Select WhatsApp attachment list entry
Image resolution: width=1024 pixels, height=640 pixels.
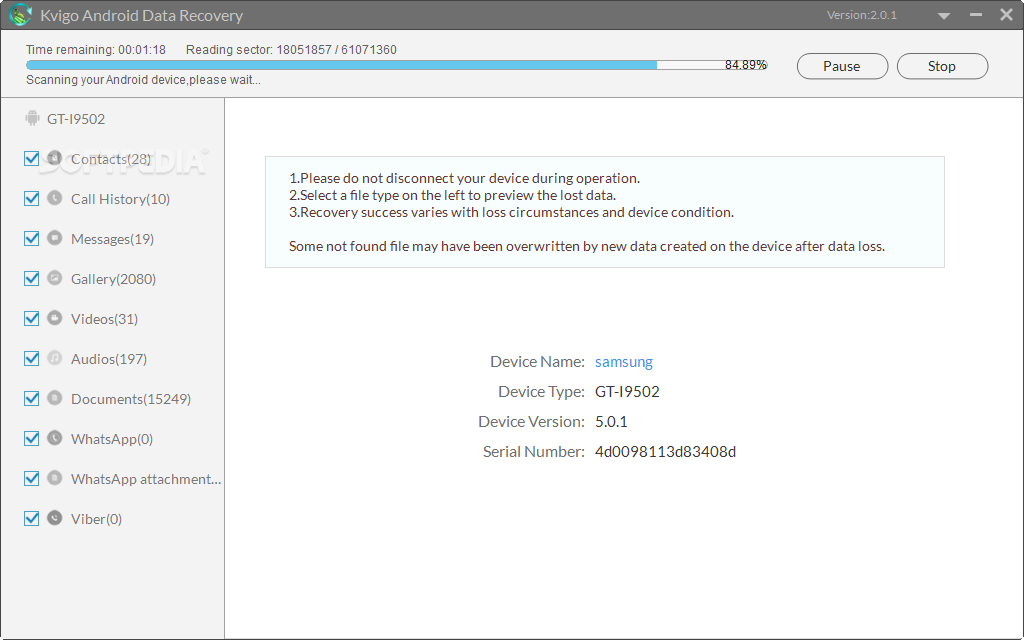click(146, 479)
